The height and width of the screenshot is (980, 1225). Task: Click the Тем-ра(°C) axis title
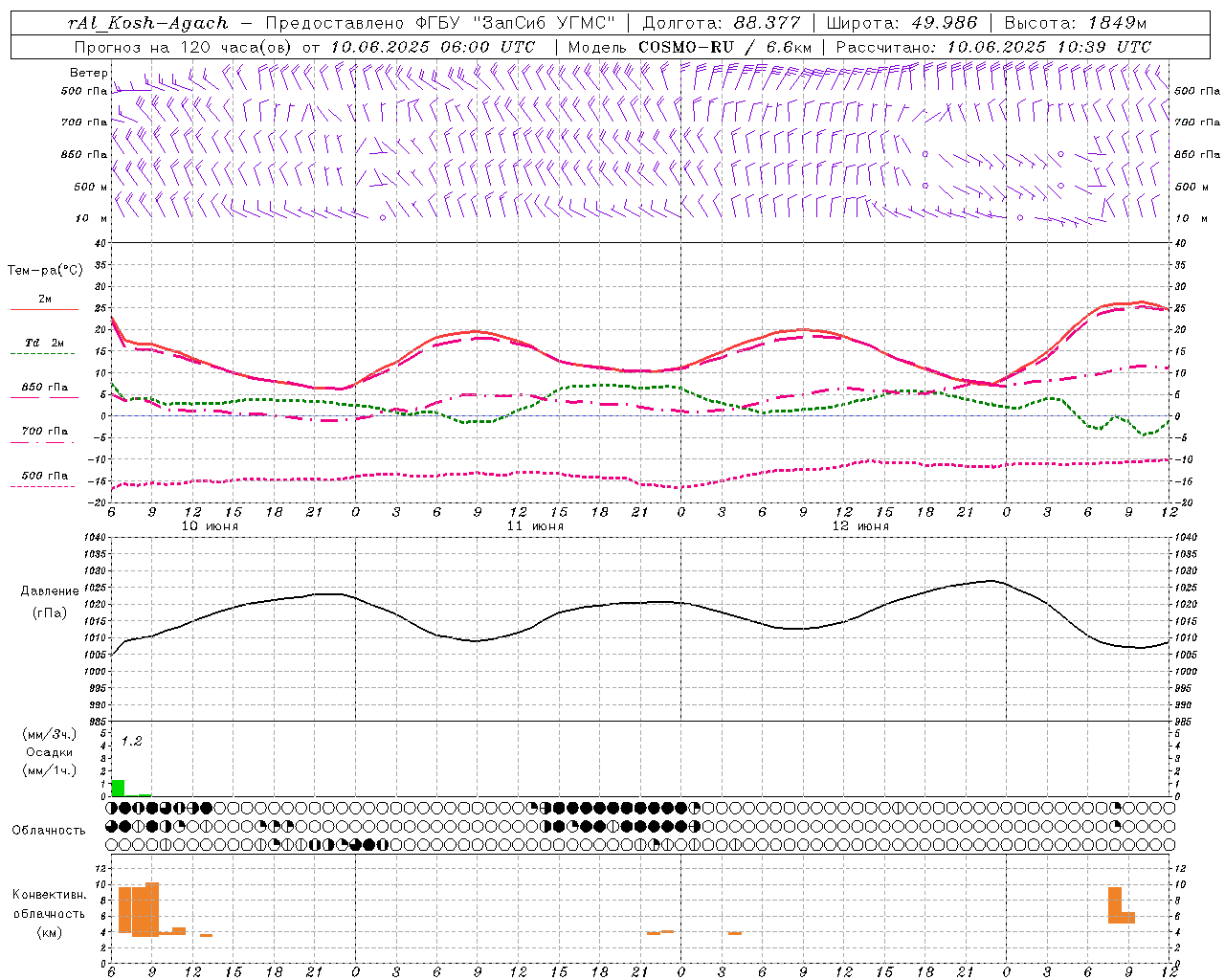(45, 271)
